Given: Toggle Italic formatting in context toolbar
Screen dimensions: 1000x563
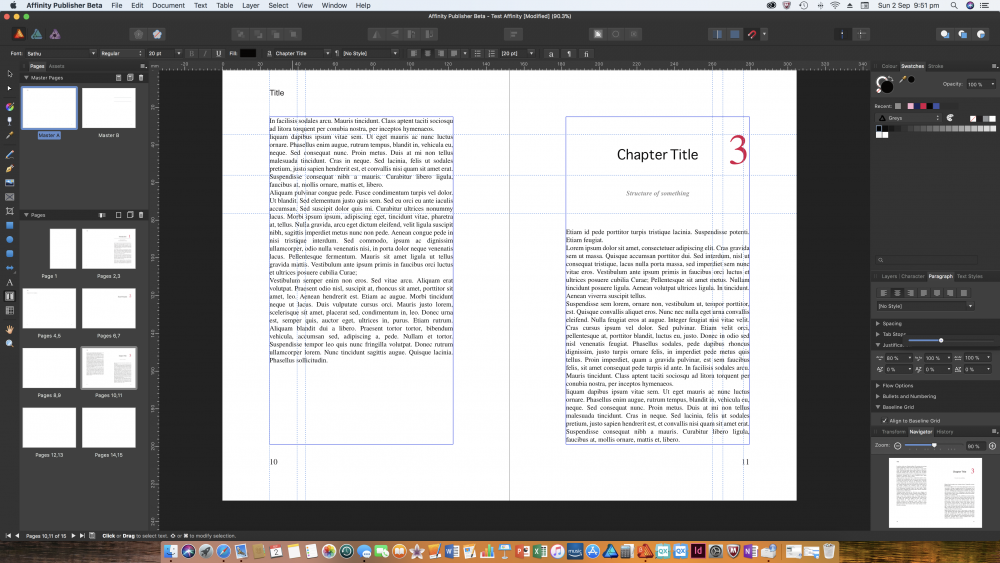Looking at the screenshot, I should click(205, 53).
